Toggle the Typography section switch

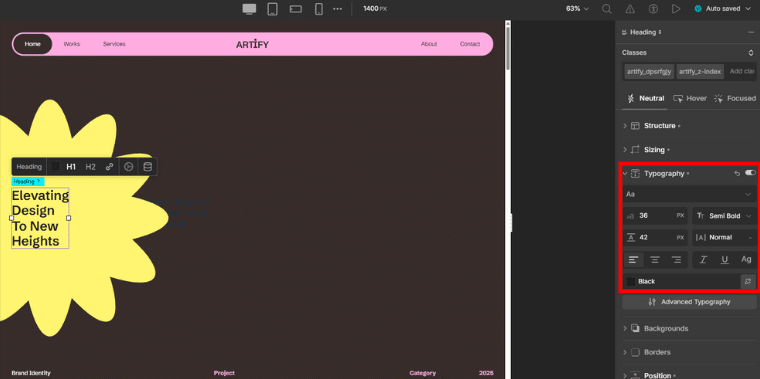(750, 173)
